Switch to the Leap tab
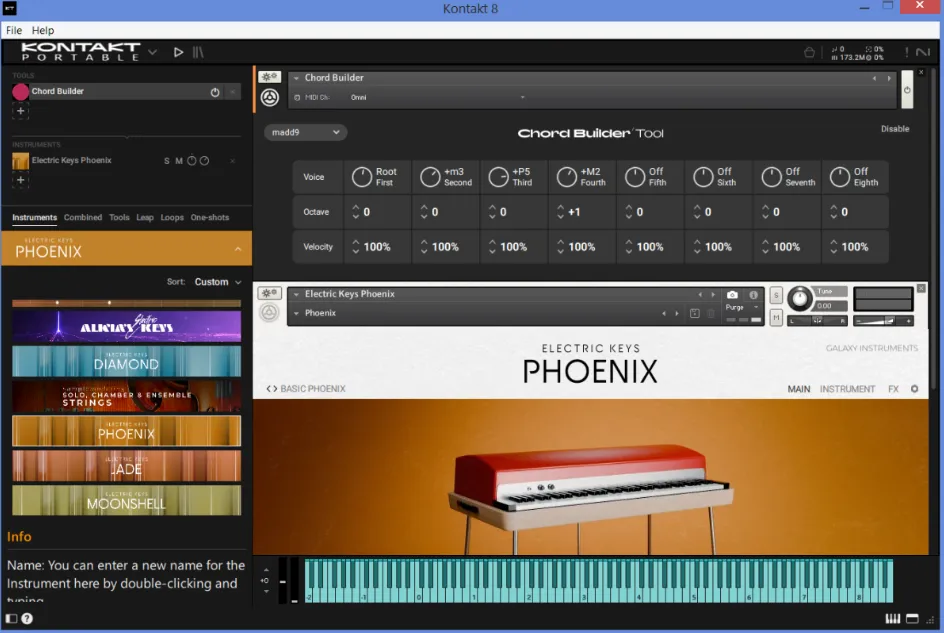Screen dimensions: 944x633 tap(145, 217)
